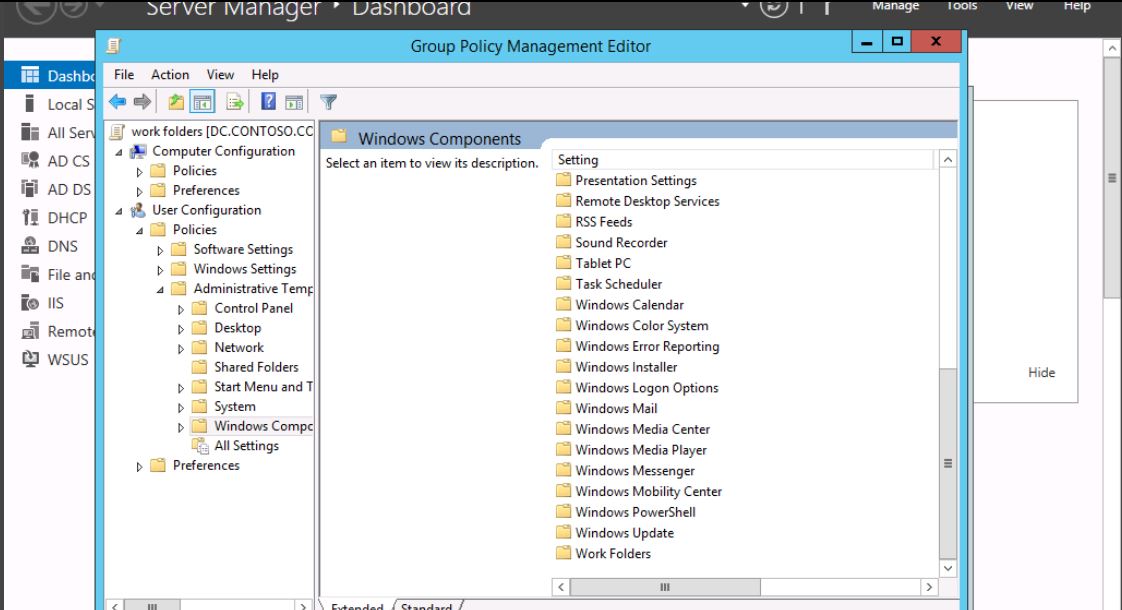
Task: Go up one level with the folder-arrow icon
Action: tap(176, 102)
